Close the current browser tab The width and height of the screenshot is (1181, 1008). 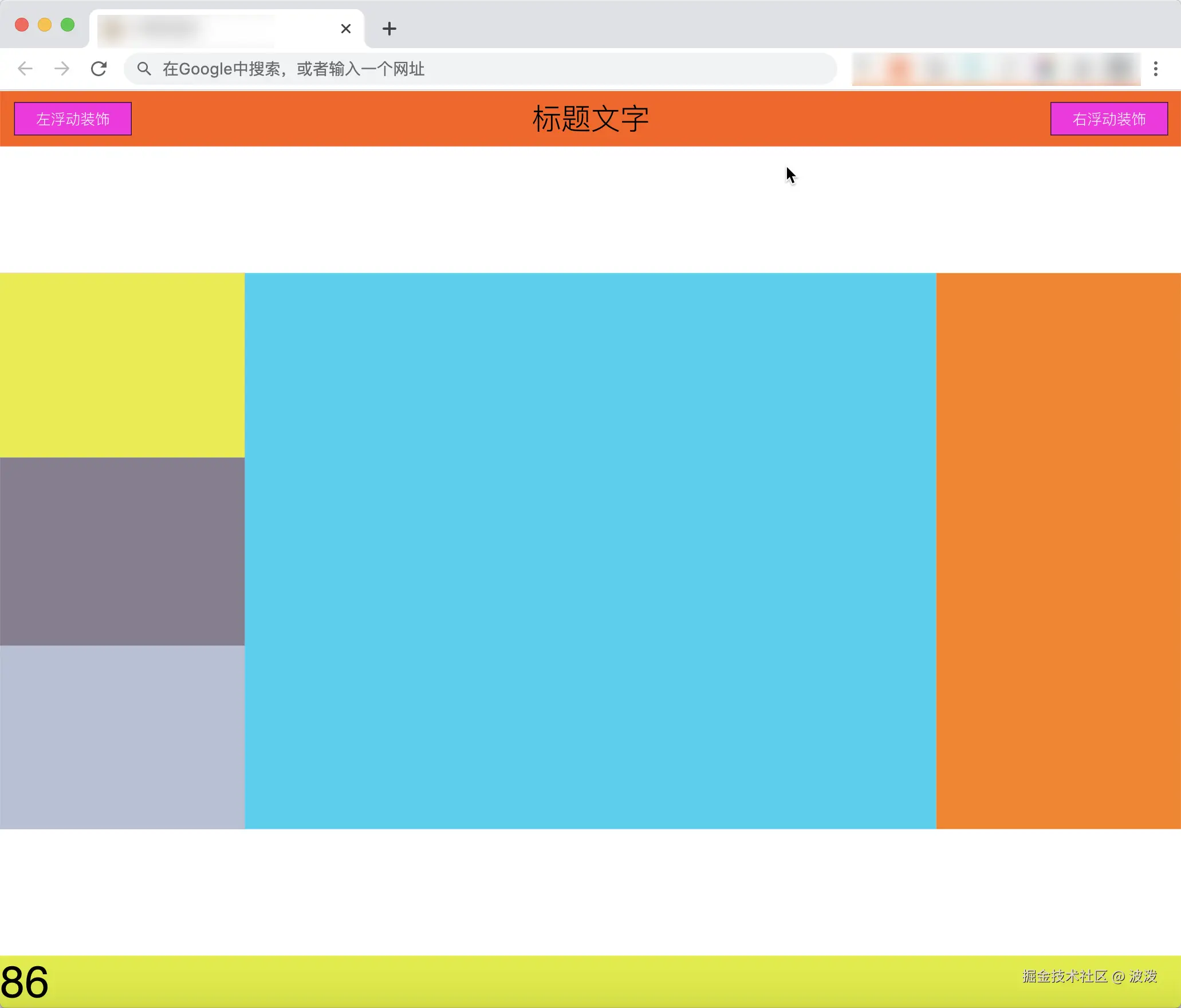click(x=346, y=29)
